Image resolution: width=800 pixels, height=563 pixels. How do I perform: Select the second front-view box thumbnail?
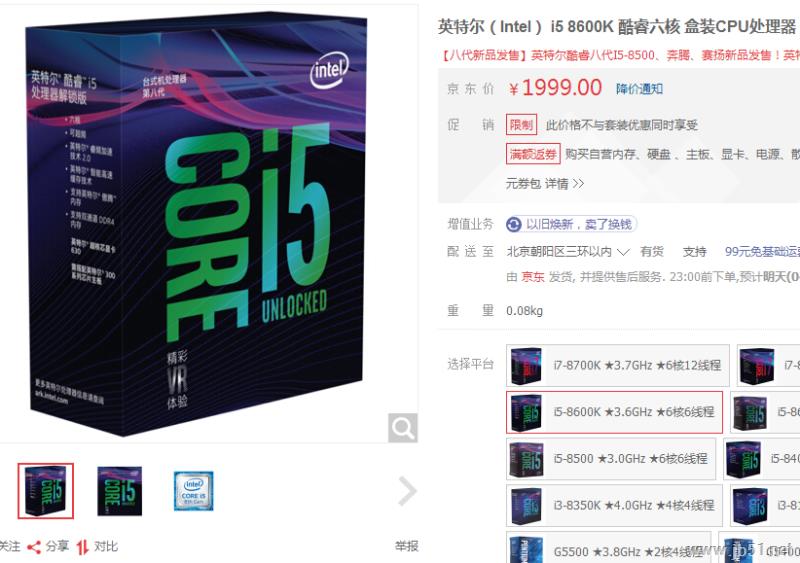[x=119, y=491]
